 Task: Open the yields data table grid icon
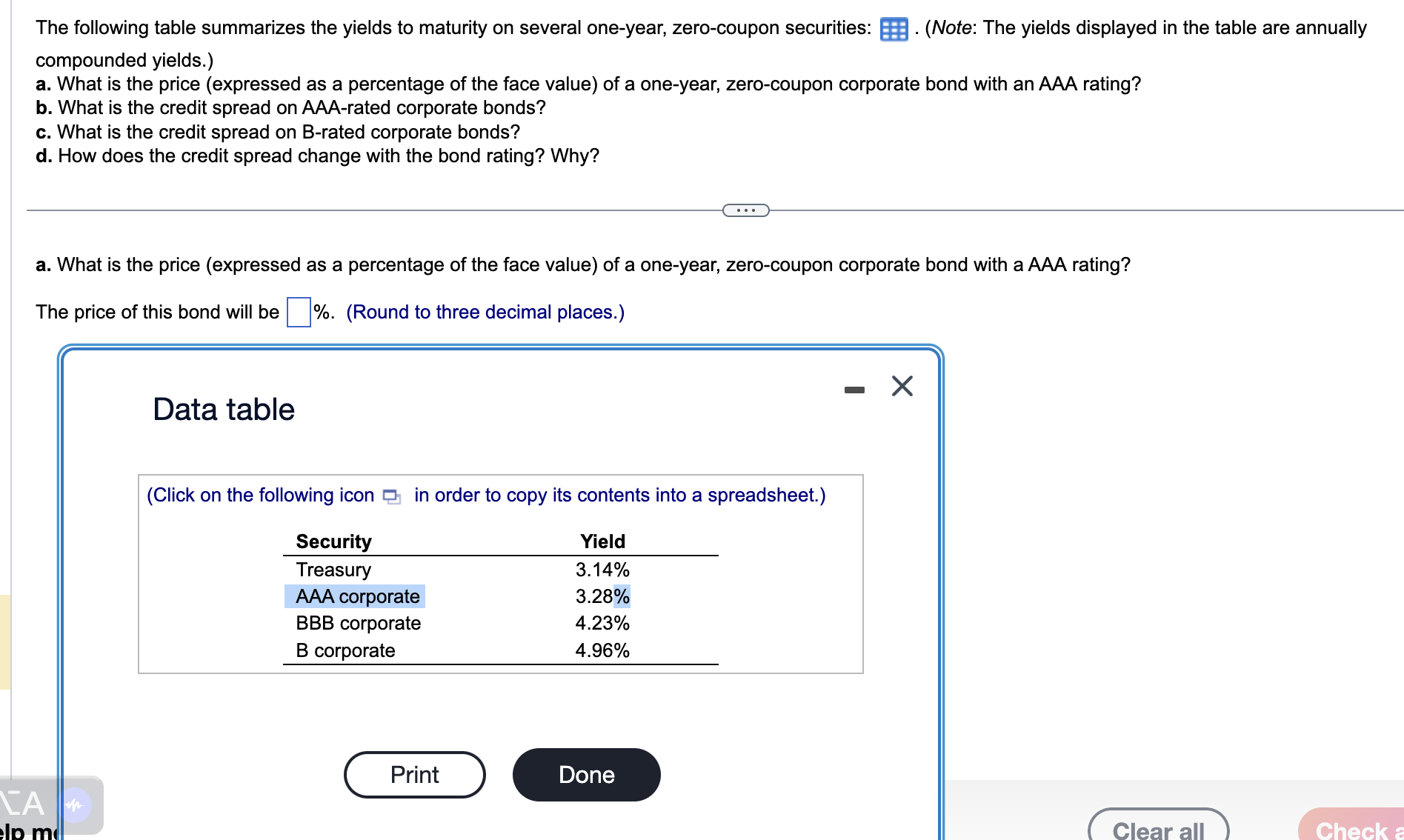[x=894, y=30]
